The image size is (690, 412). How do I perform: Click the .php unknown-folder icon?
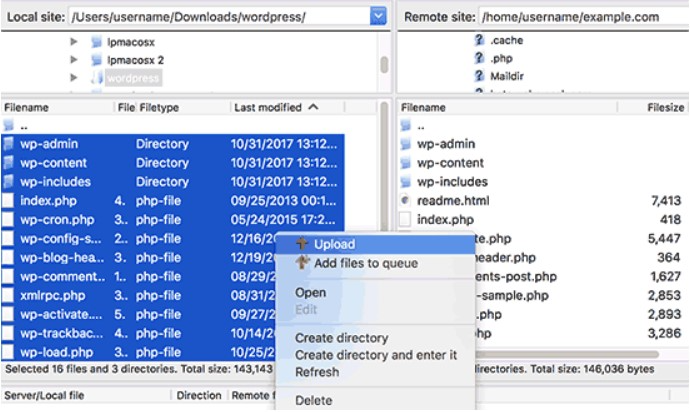tap(479, 58)
